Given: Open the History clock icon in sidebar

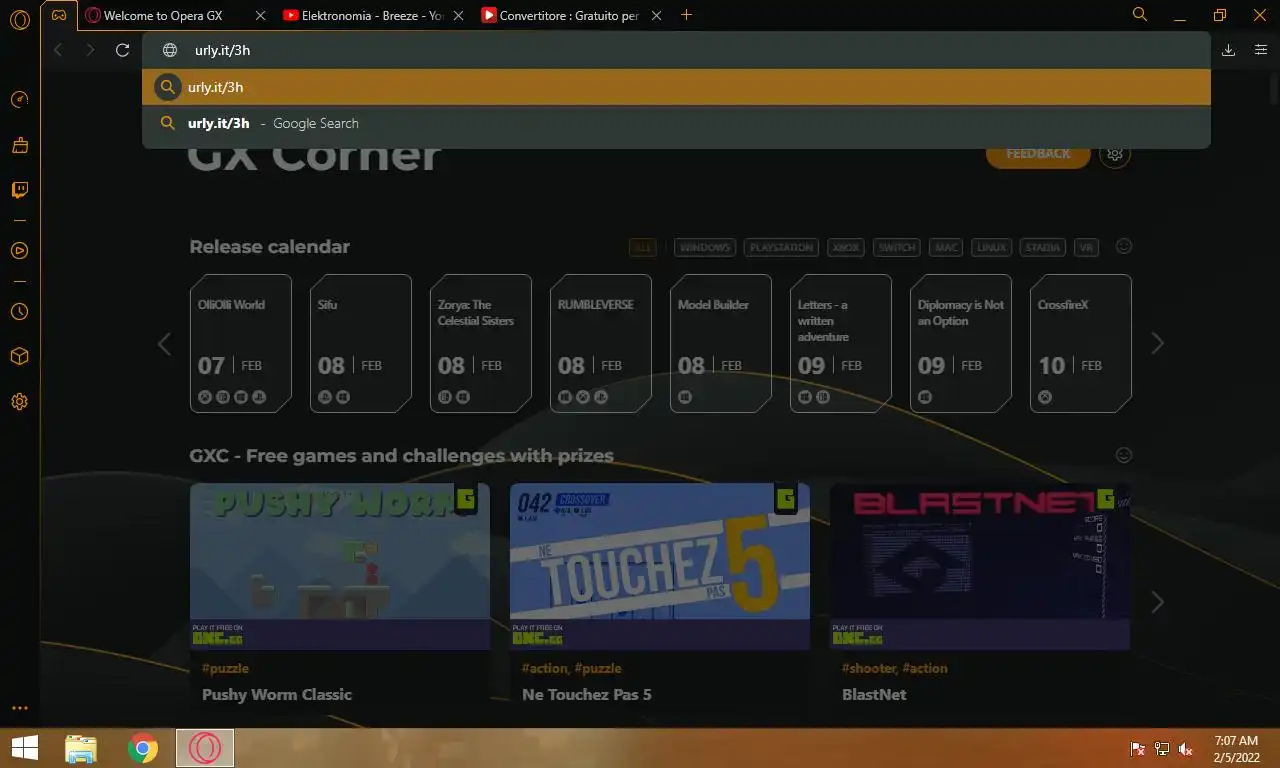Looking at the screenshot, I should click(19, 312).
